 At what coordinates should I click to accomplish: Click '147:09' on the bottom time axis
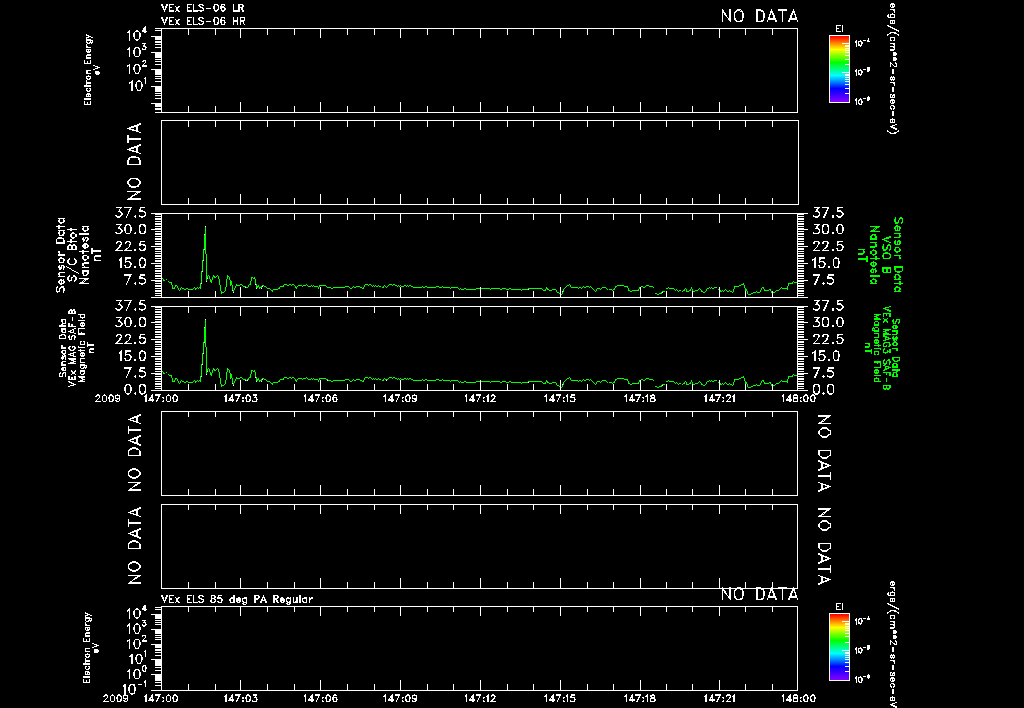pos(400,698)
